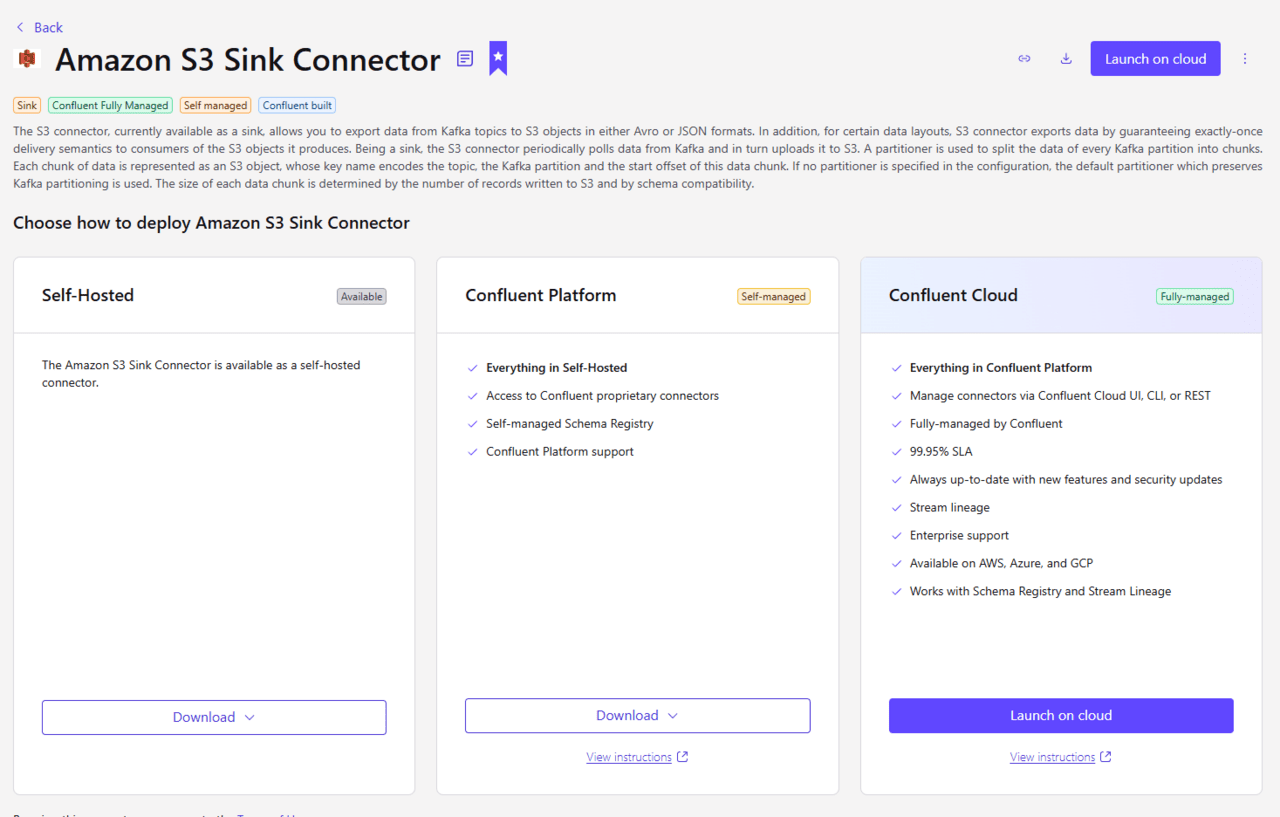Click the purple star bookmark icon
Screen dimensions: 1280x817
click(498, 58)
